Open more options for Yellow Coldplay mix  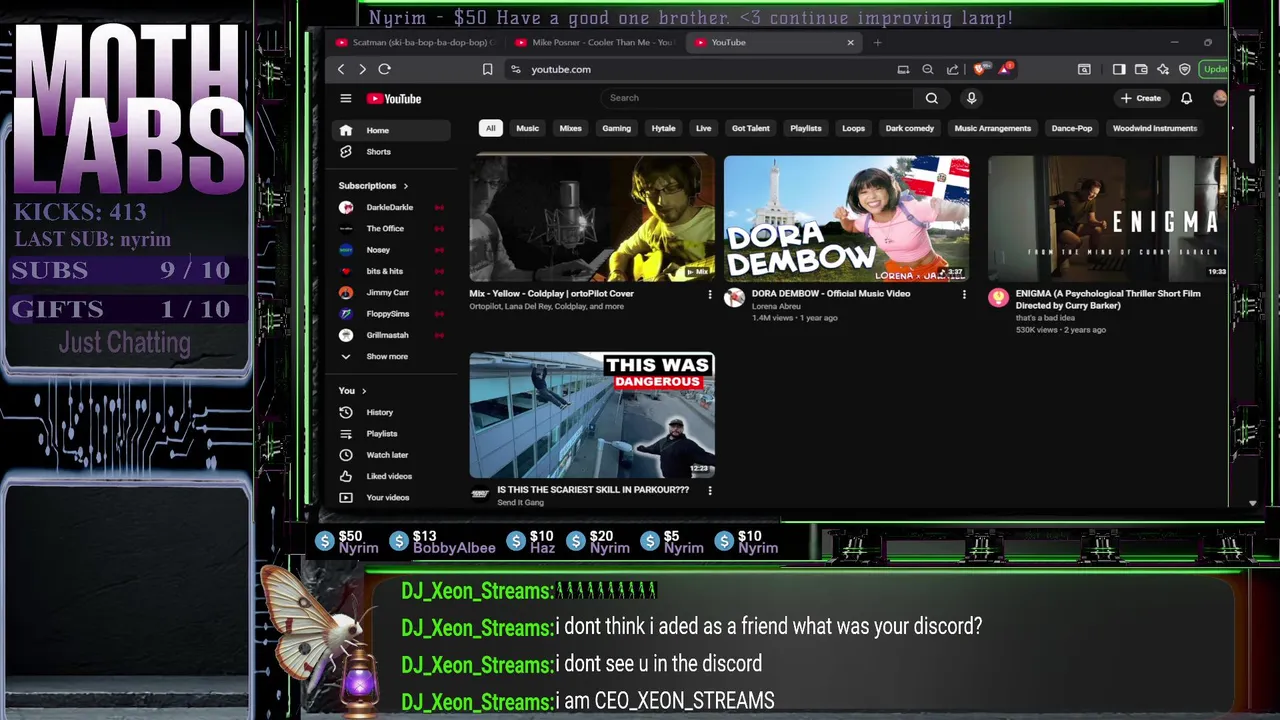click(x=710, y=294)
